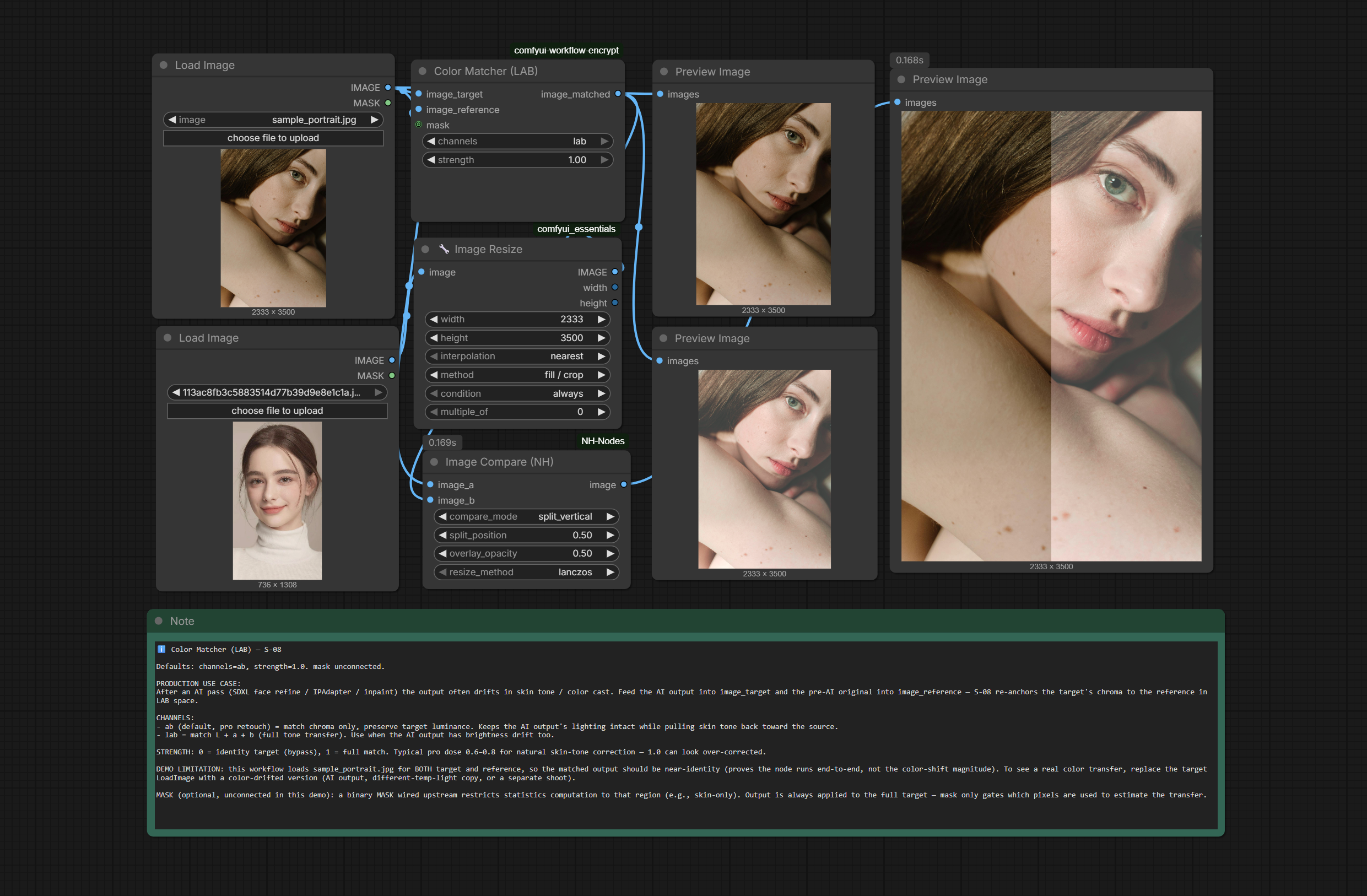Viewport: 1367px width, 896px height.
Task: Click the smiling woman thumbnail in lower Load Image
Action: tap(277, 501)
